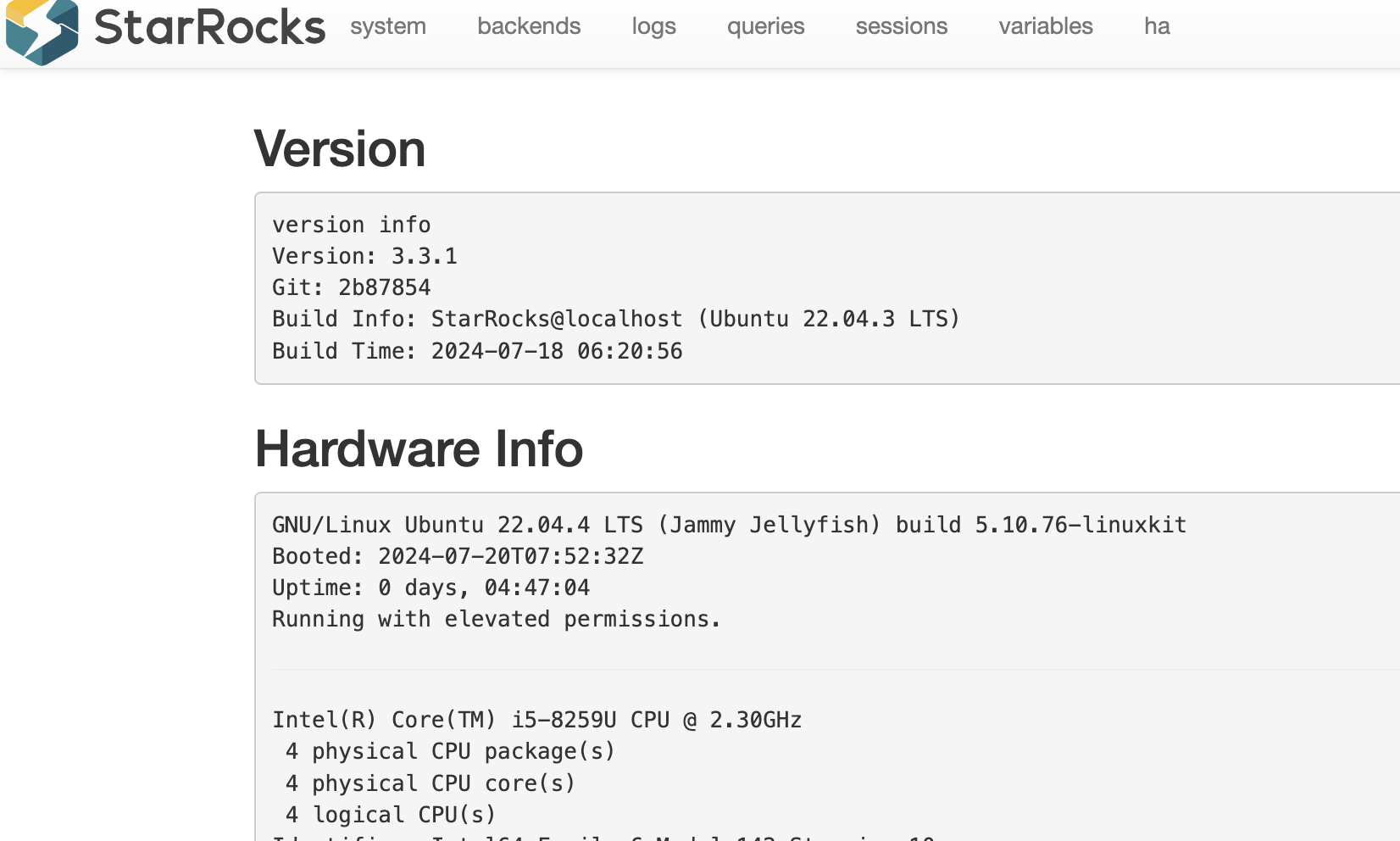View the queries page
The width and height of the screenshot is (1400, 841).
(765, 26)
